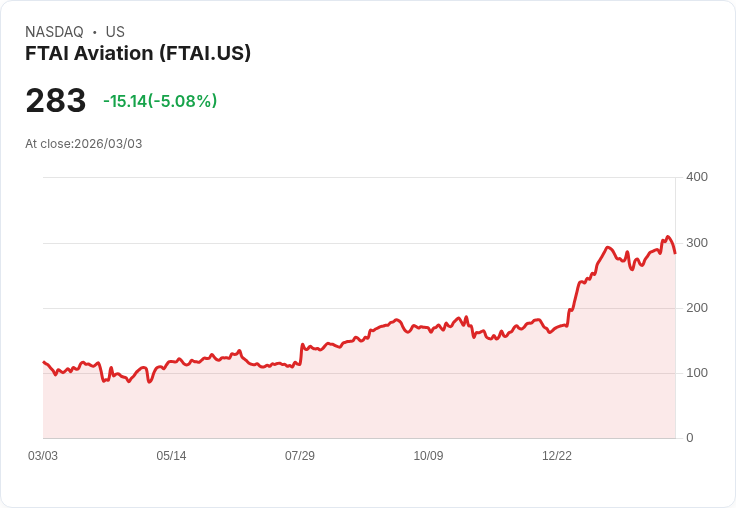This screenshot has width=736, height=508.
Task: Click the 05/14 x-axis date label
Action: (171, 456)
